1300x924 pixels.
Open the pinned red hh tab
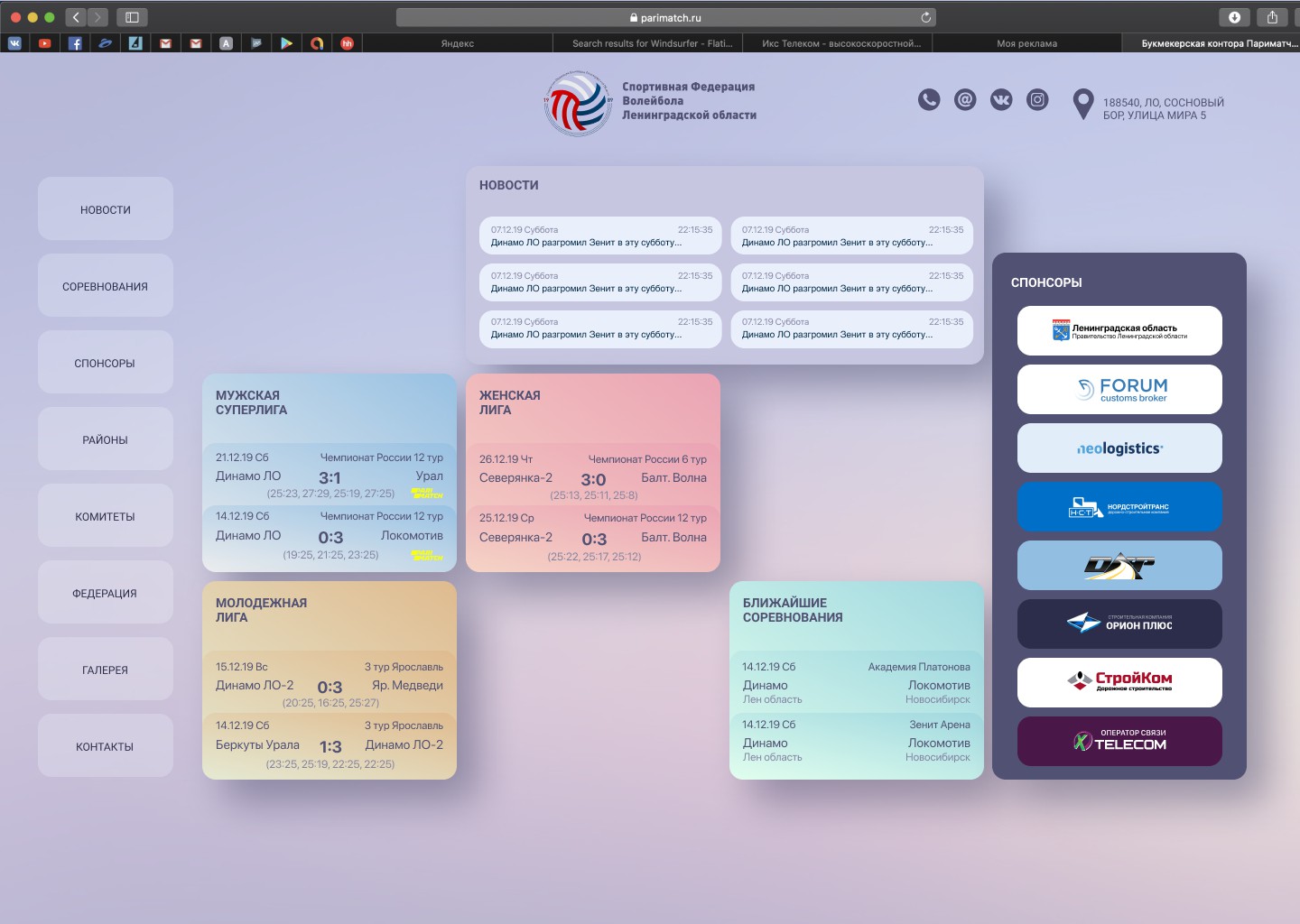tap(347, 42)
